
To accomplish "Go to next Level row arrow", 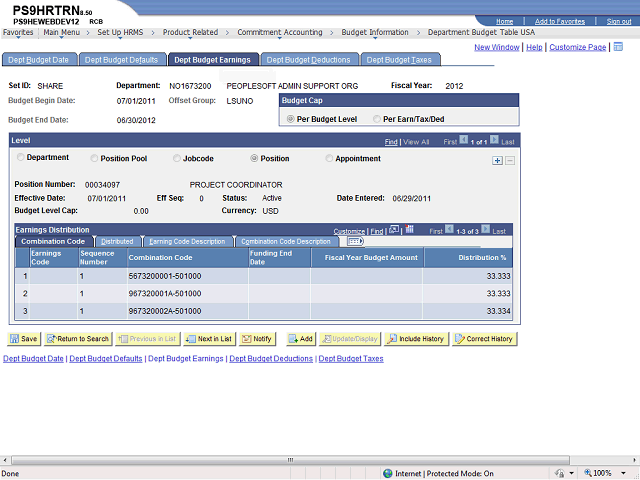I will (494, 140).
